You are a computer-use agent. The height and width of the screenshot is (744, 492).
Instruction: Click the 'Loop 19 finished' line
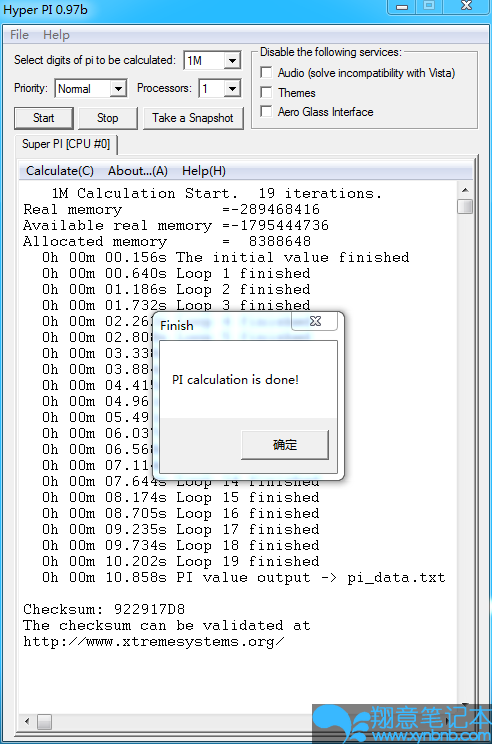click(x=180, y=561)
